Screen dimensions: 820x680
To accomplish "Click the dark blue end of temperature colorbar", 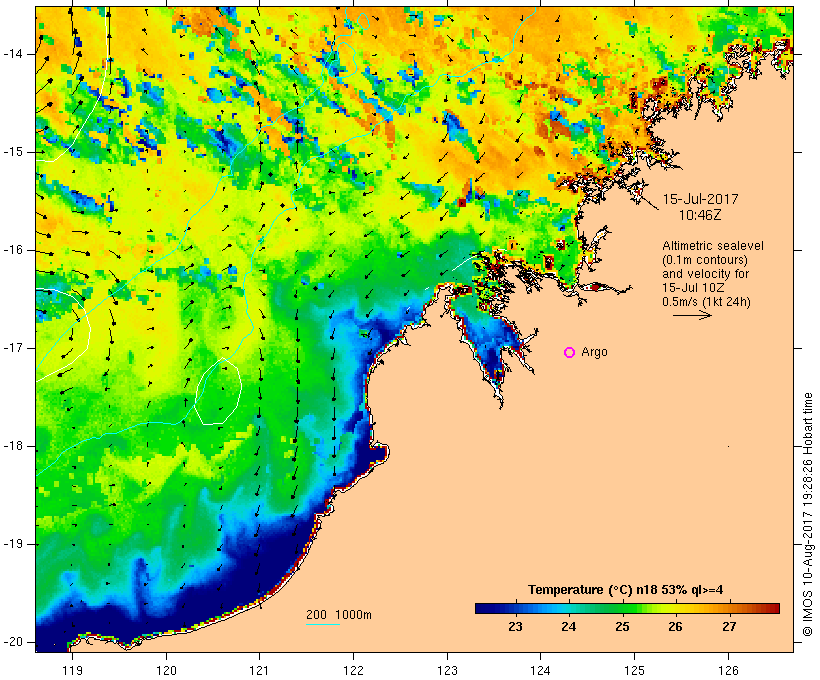I will pos(480,608).
